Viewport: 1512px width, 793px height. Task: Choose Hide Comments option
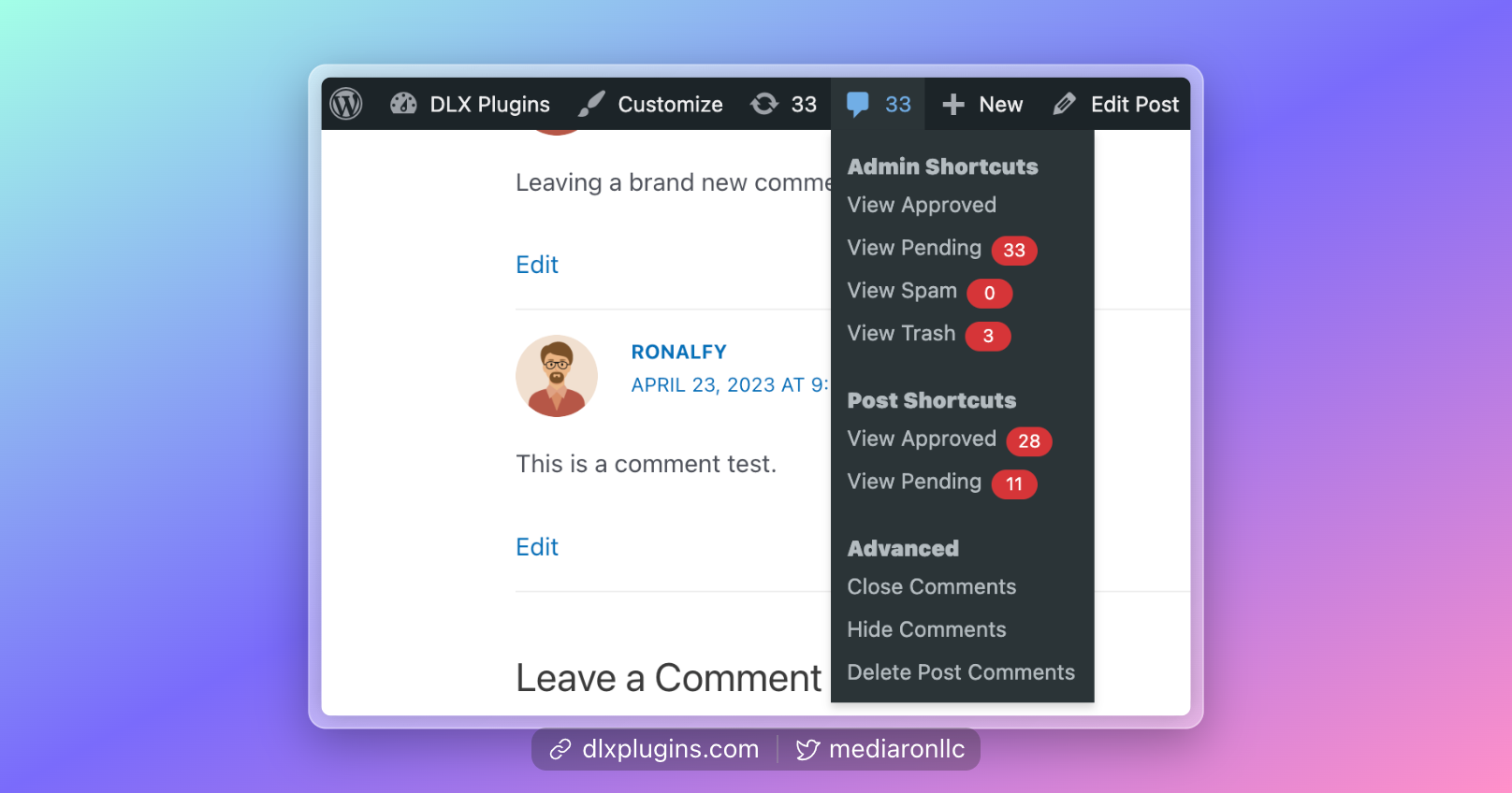926,629
